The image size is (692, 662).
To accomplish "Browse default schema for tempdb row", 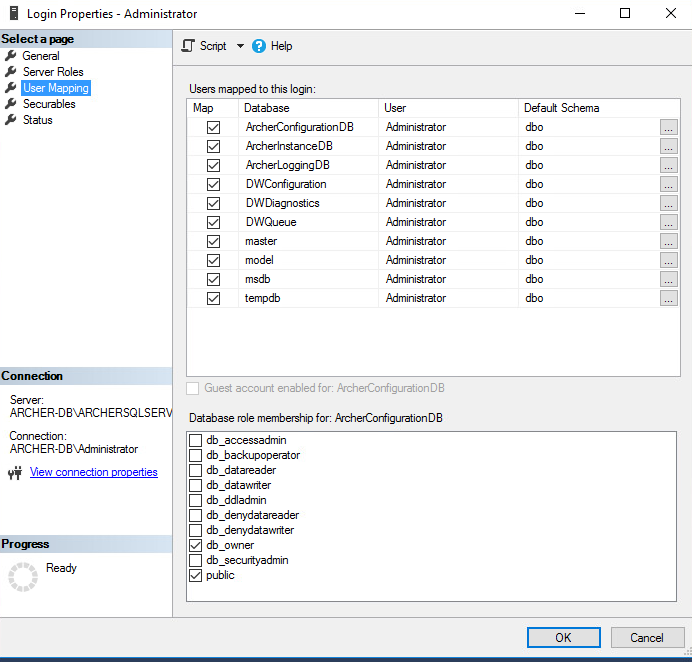I will click(x=669, y=298).
